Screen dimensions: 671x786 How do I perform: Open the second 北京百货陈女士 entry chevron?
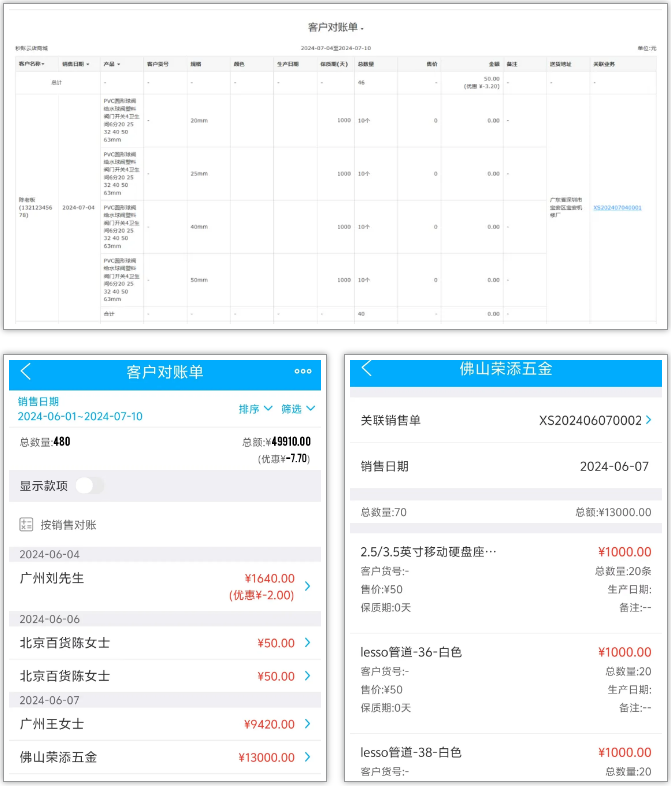click(x=308, y=676)
